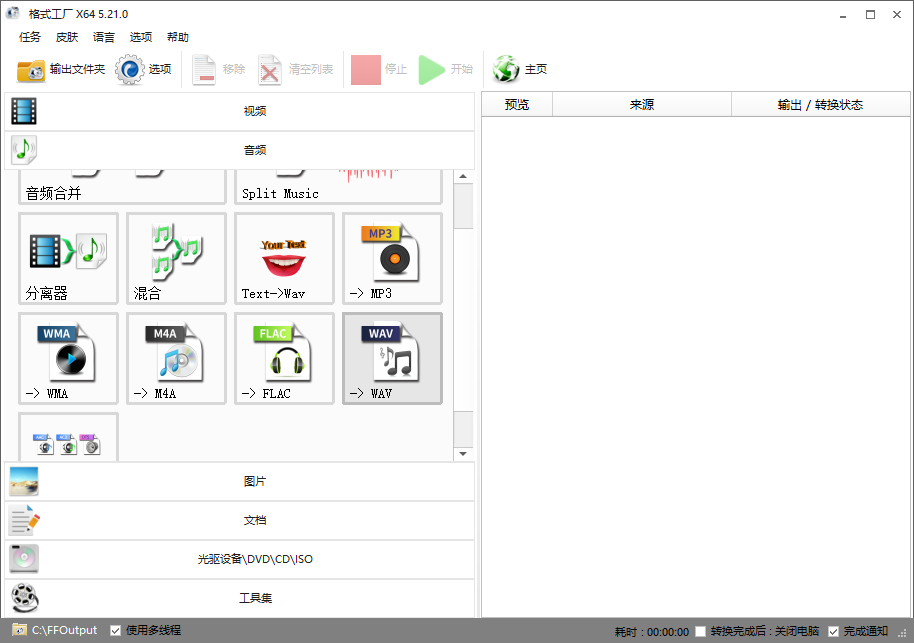Viewport: 914px width, 643px height.
Task: Open the 分离器 audio splitter tool
Action: [x=68, y=258]
